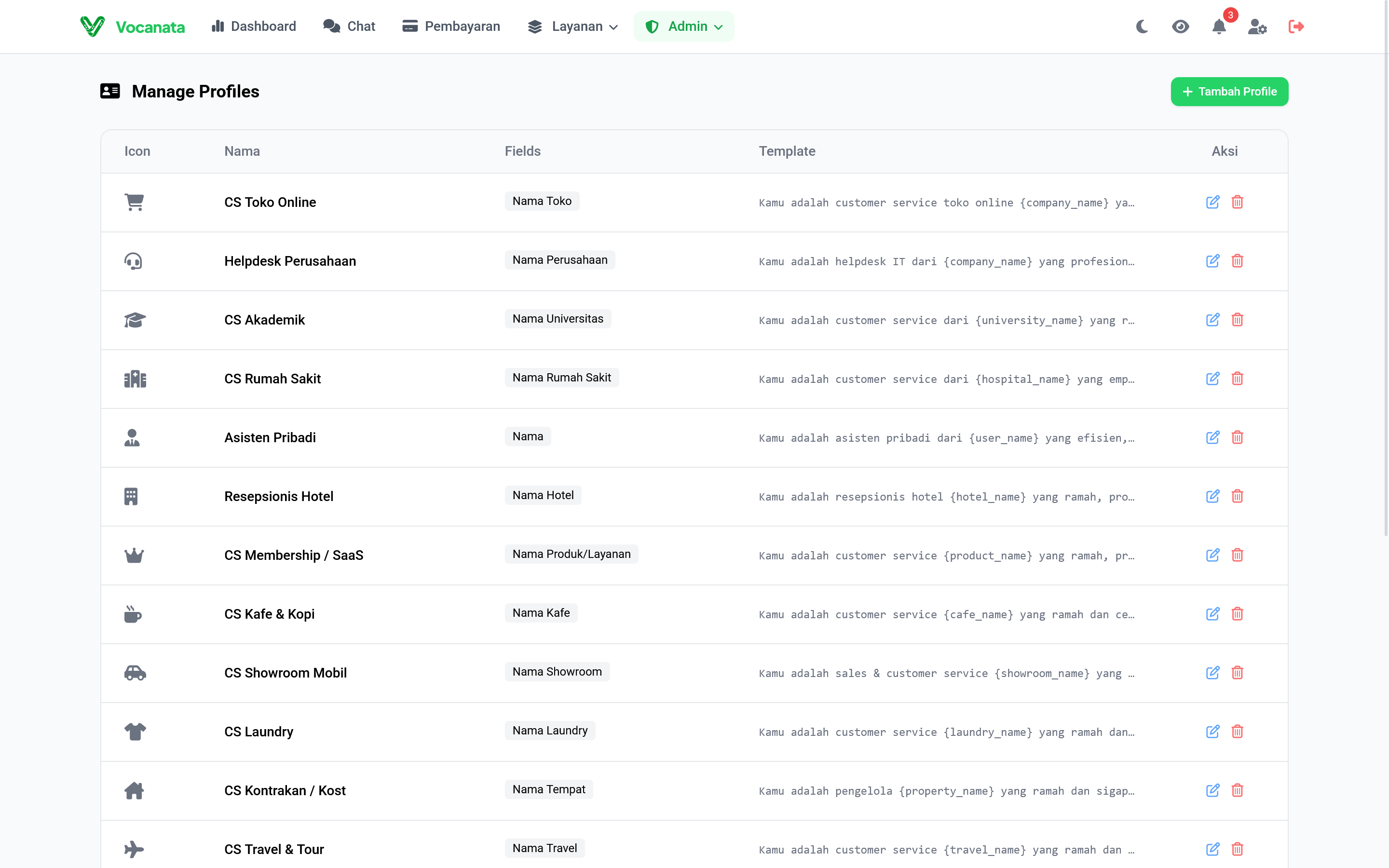The width and height of the screenshot is (1389, 868).
Task: Open the user settings icon
Action: (x=1257, y=27)
